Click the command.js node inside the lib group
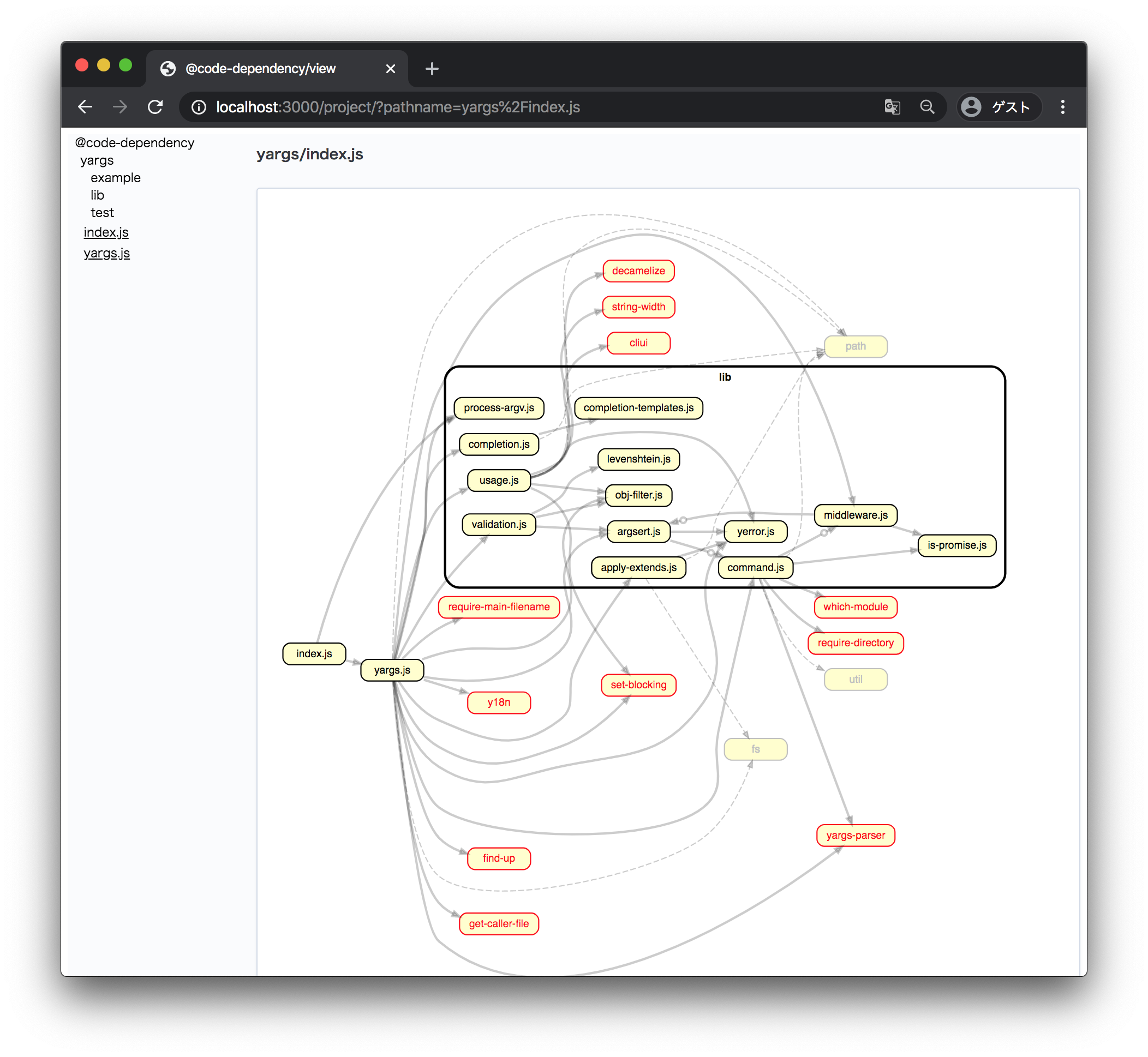 tap(755, 567)
